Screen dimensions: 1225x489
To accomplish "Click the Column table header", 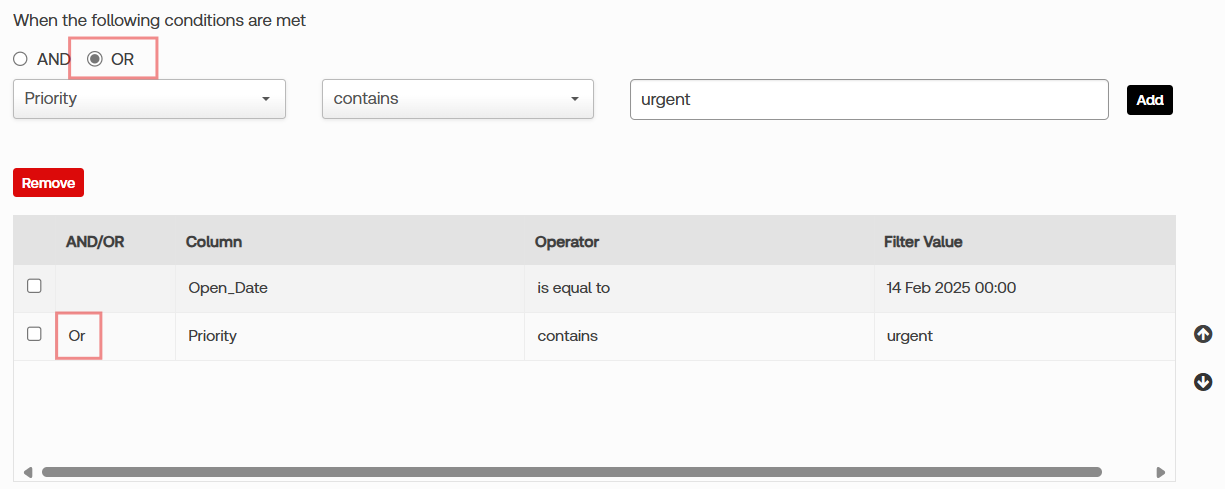I will coord(214,242).
